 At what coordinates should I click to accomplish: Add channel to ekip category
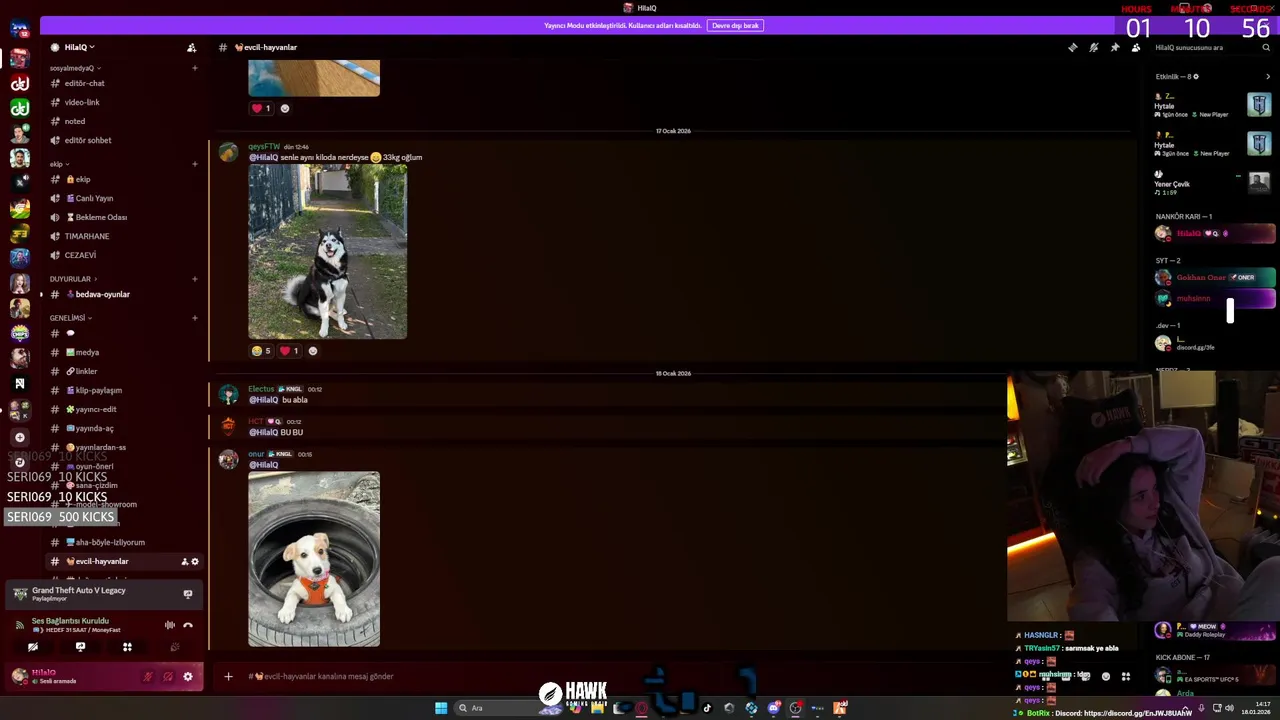194,164
